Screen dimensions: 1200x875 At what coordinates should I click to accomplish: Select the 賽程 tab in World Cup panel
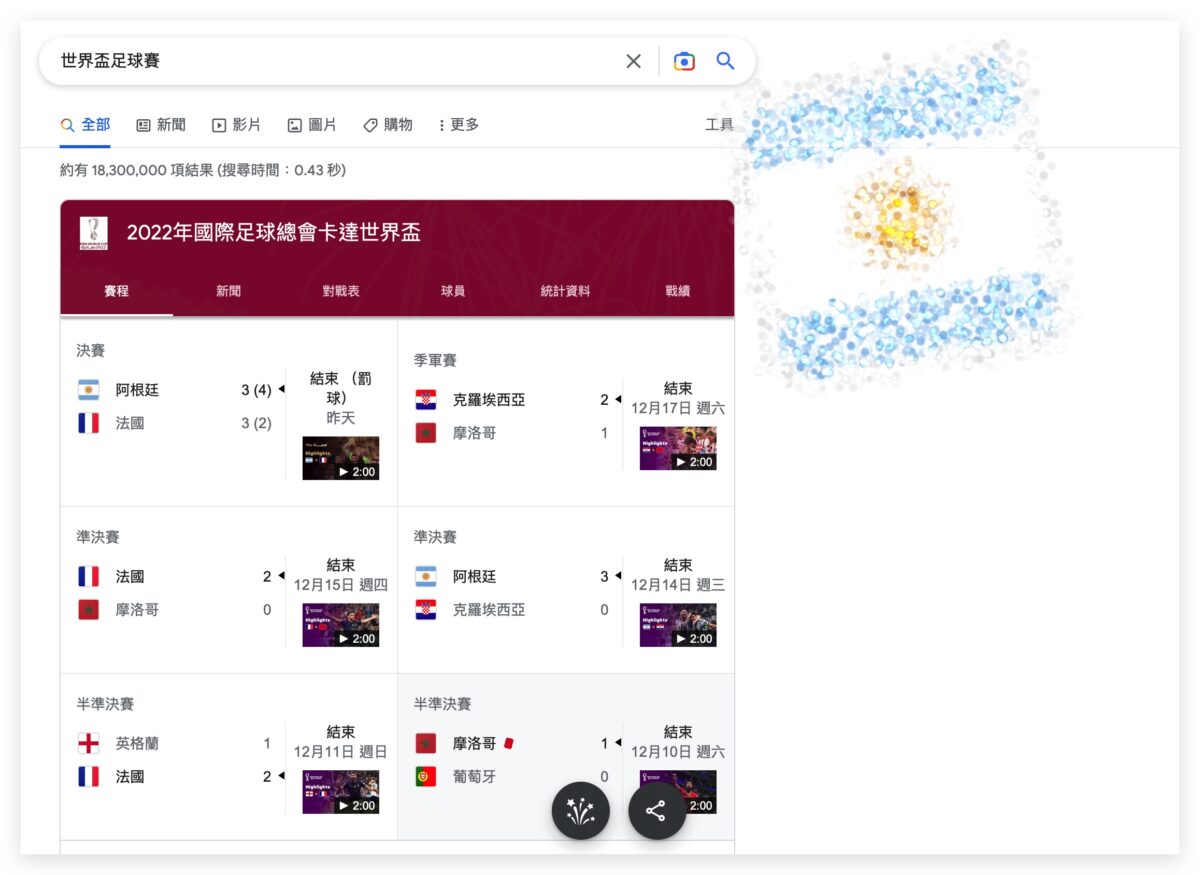coord(116,292)
